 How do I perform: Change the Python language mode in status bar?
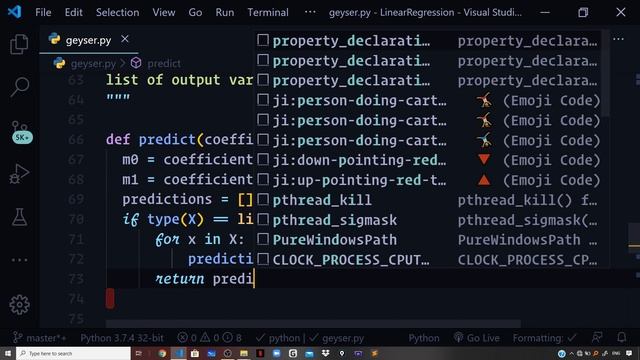424,338
